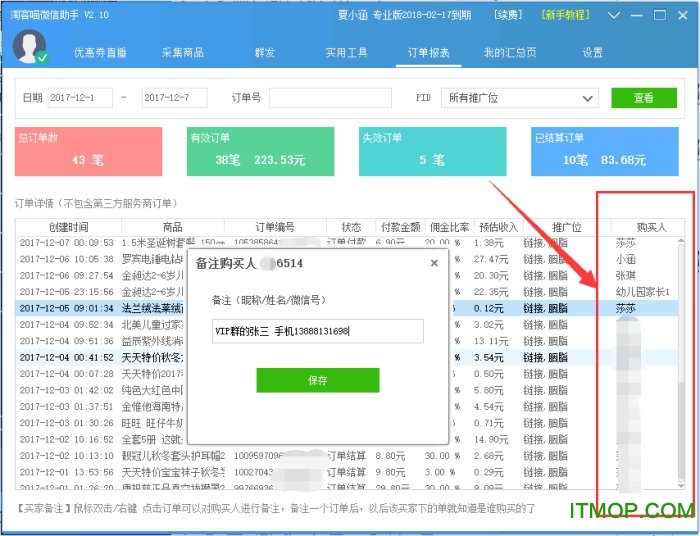This screenshot has width=700, height=536.
Task: Click the 总订单数 43笔 card
Action: pos(88,151)
